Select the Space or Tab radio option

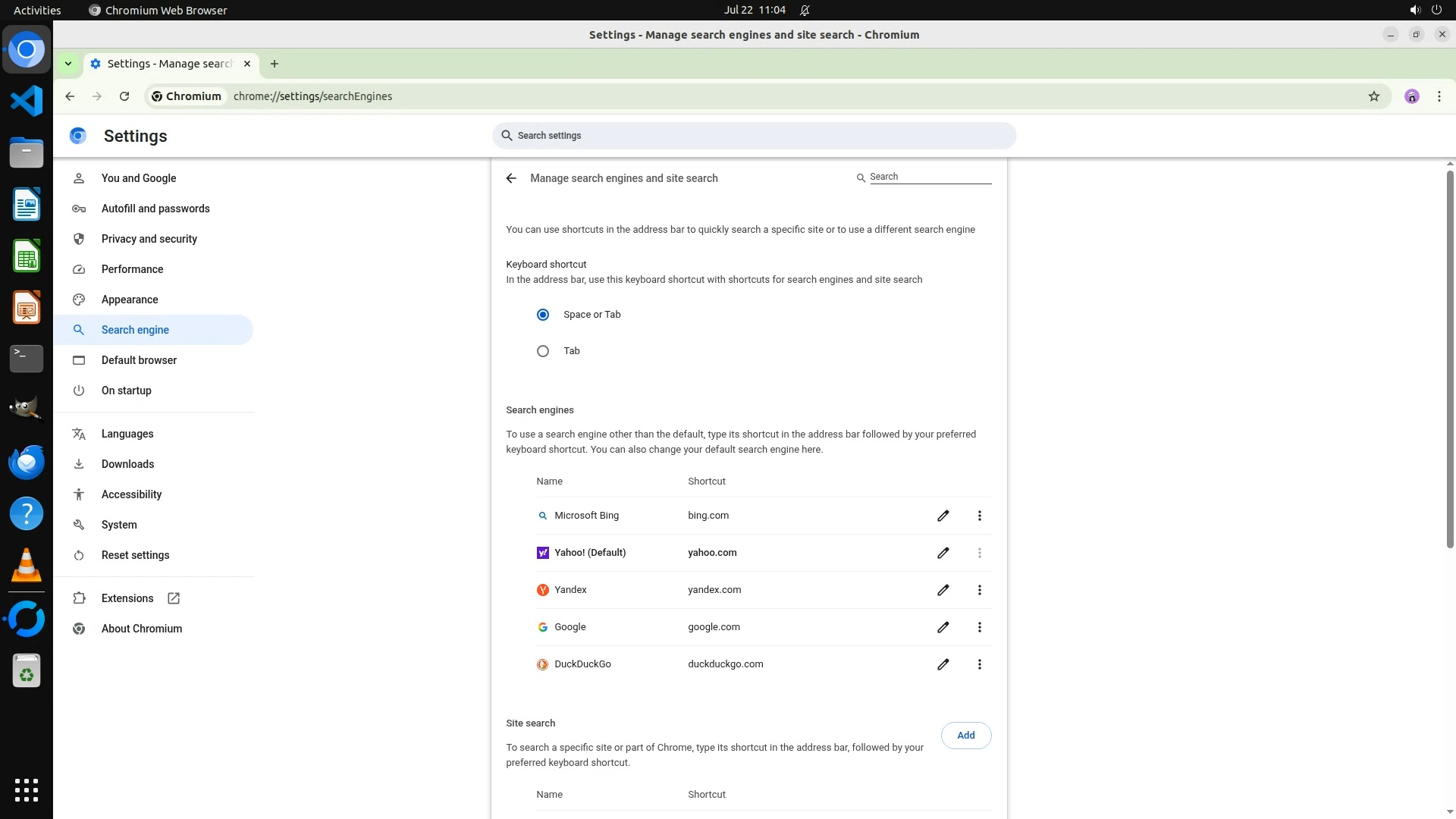[543, 315]
